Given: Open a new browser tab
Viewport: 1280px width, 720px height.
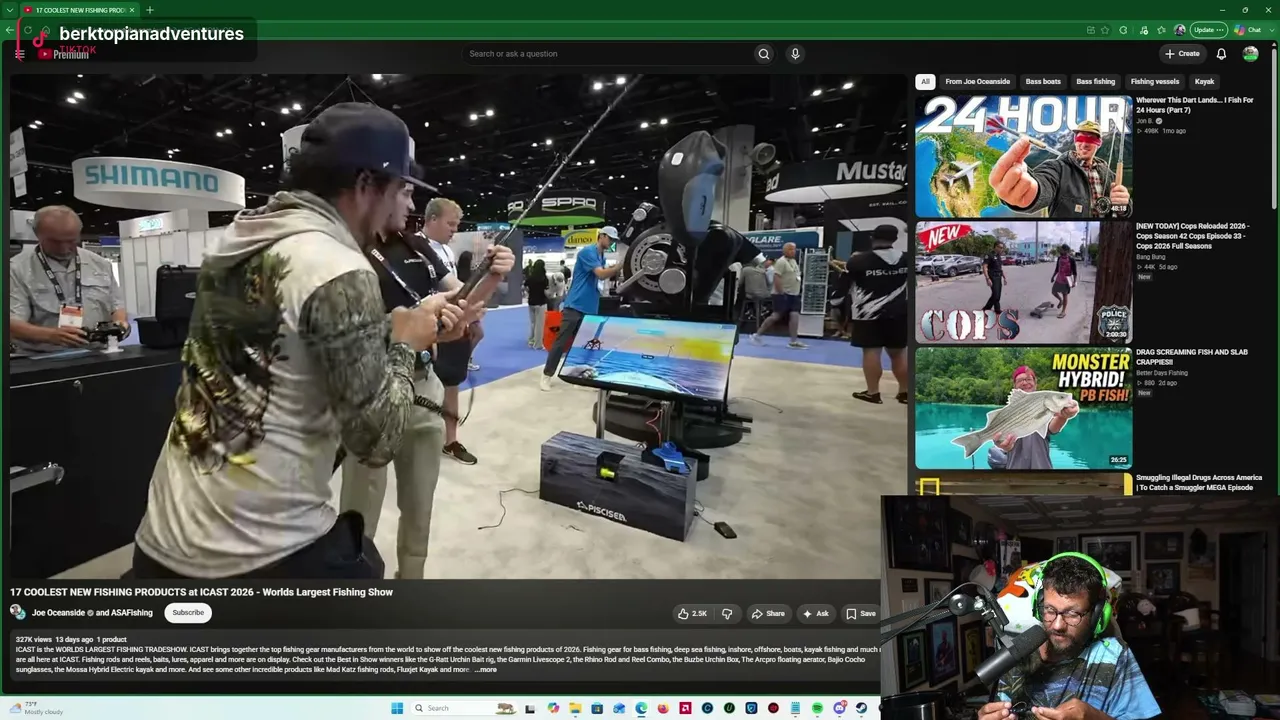Looking at the screenshot, I should pos(149,10).
